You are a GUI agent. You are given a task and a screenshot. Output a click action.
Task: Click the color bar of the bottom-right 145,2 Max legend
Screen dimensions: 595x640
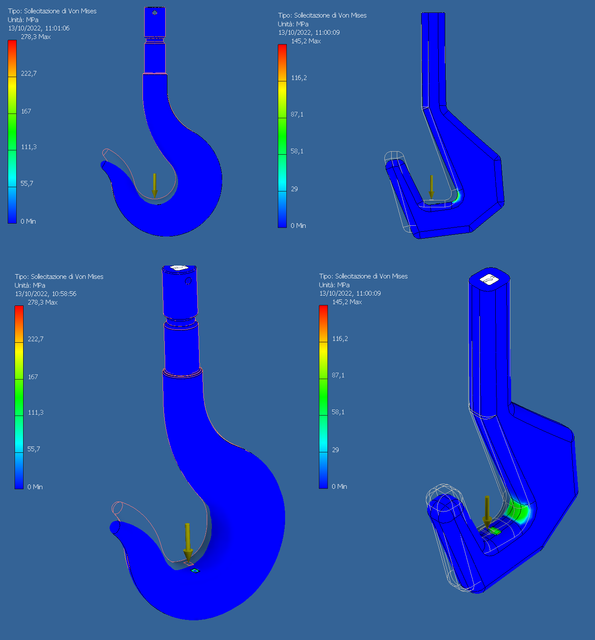click(x=323, y=397)
